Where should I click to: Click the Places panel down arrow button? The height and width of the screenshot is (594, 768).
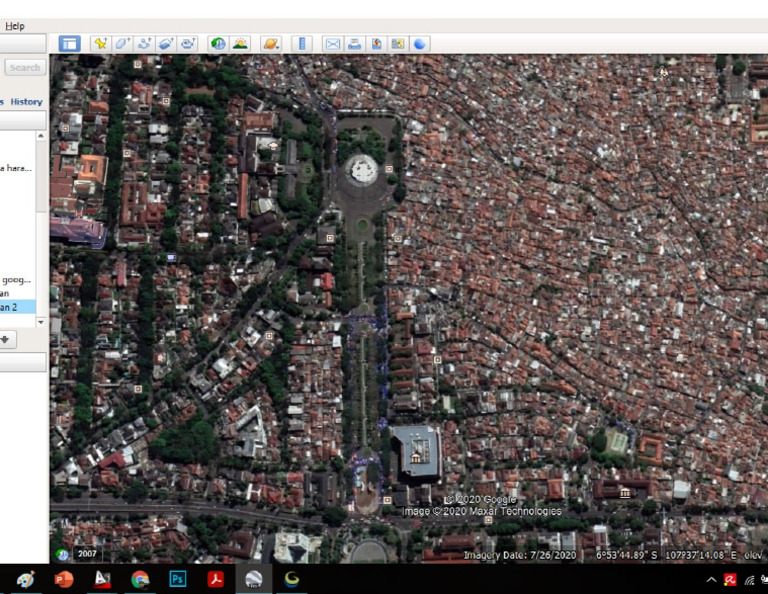[x=5, y=339]
